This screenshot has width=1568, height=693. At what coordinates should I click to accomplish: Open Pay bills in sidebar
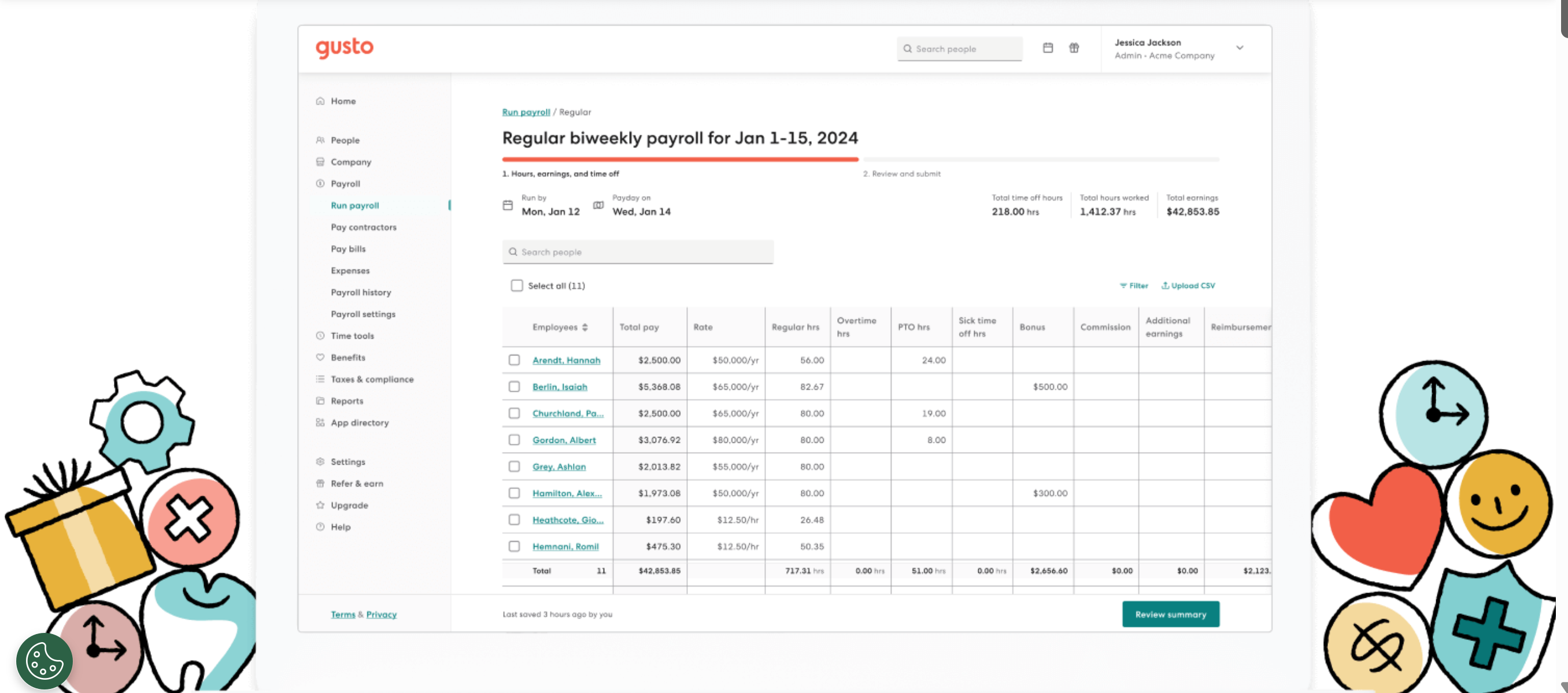click(x=348, y=249)
